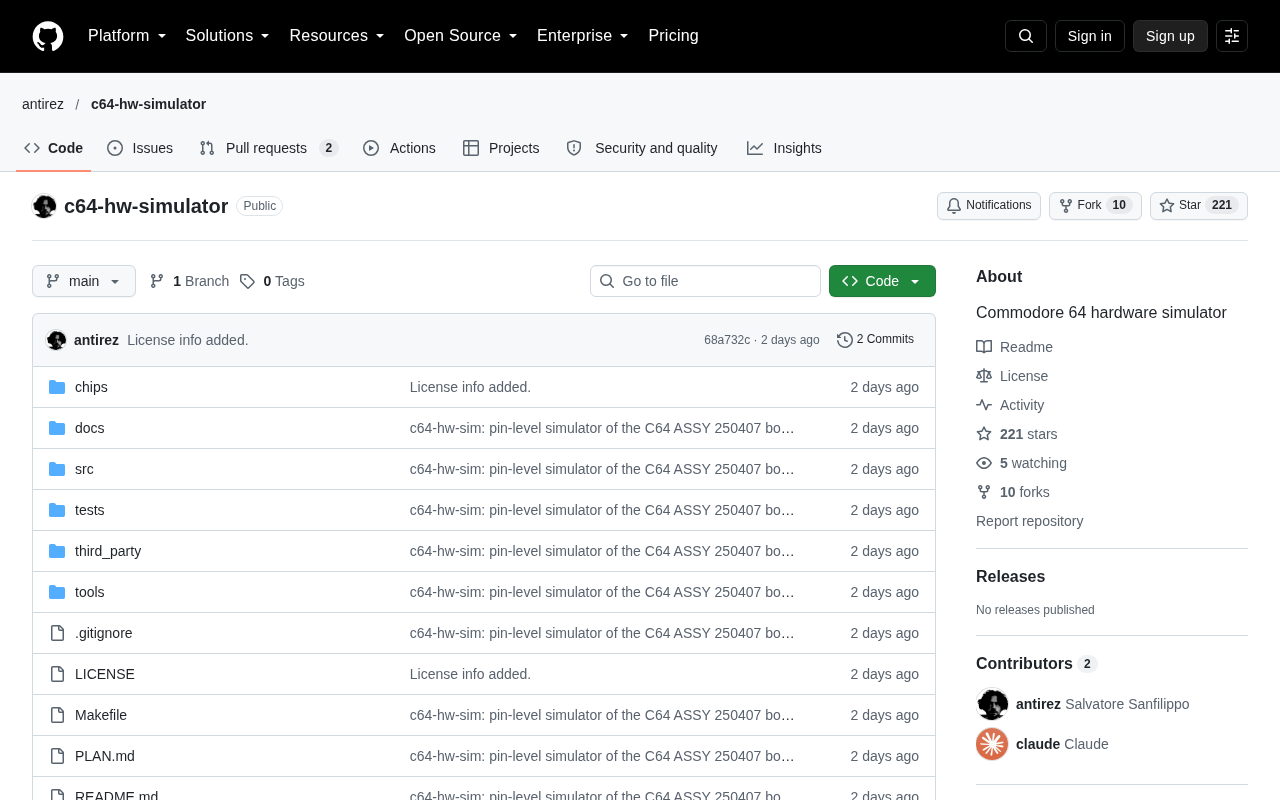Click the Makefile file icon

(x=57, y=715)
